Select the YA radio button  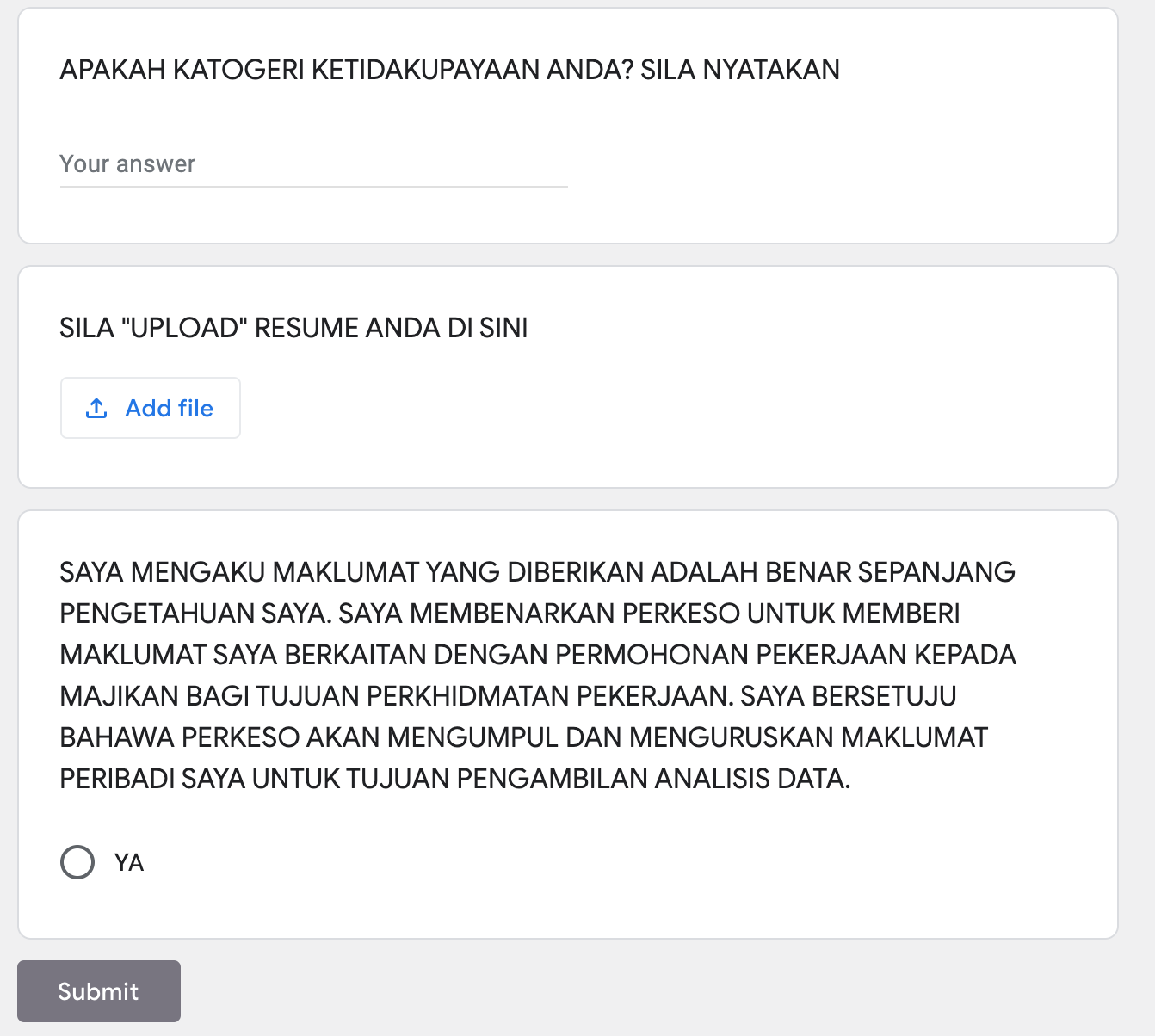(x=77, y=862)
